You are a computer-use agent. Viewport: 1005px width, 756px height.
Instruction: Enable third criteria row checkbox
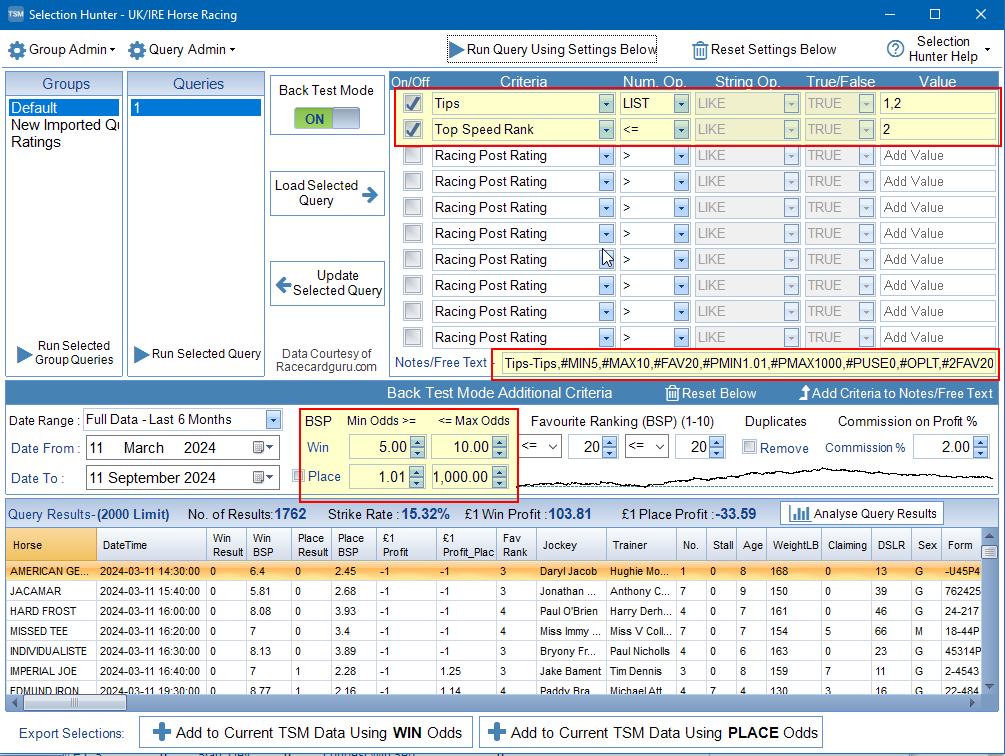[x=413, y=155]
